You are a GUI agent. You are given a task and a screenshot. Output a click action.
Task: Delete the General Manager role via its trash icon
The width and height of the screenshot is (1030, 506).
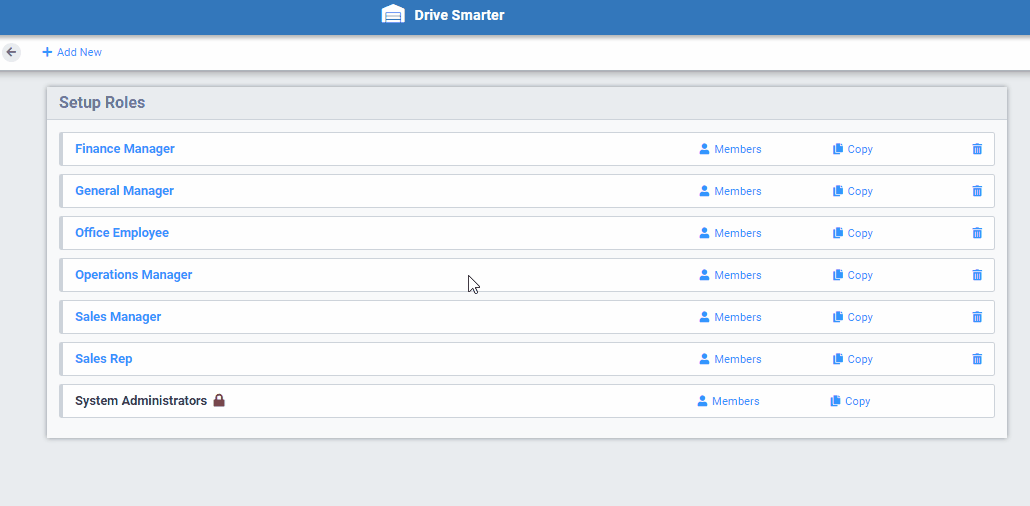point(977,191)
